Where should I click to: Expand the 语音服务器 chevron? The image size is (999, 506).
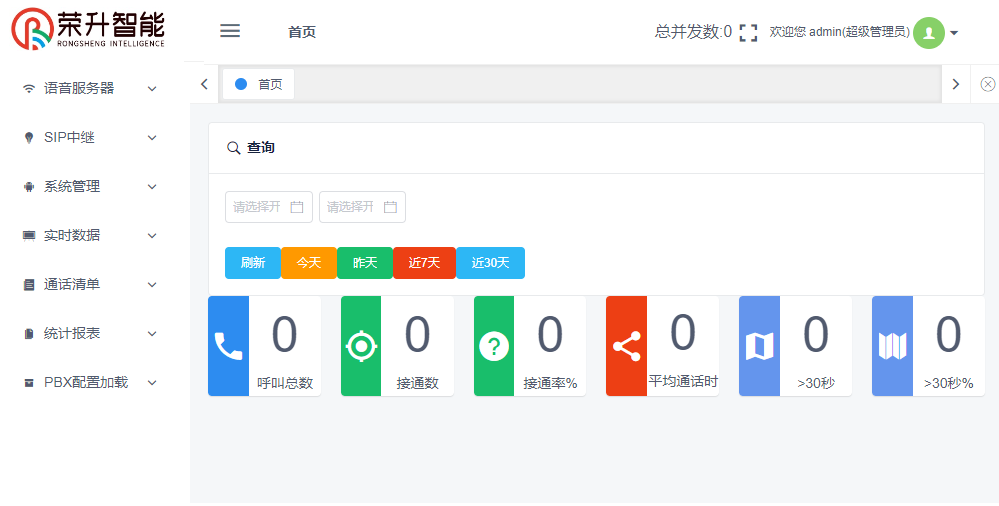pos(152,89)
